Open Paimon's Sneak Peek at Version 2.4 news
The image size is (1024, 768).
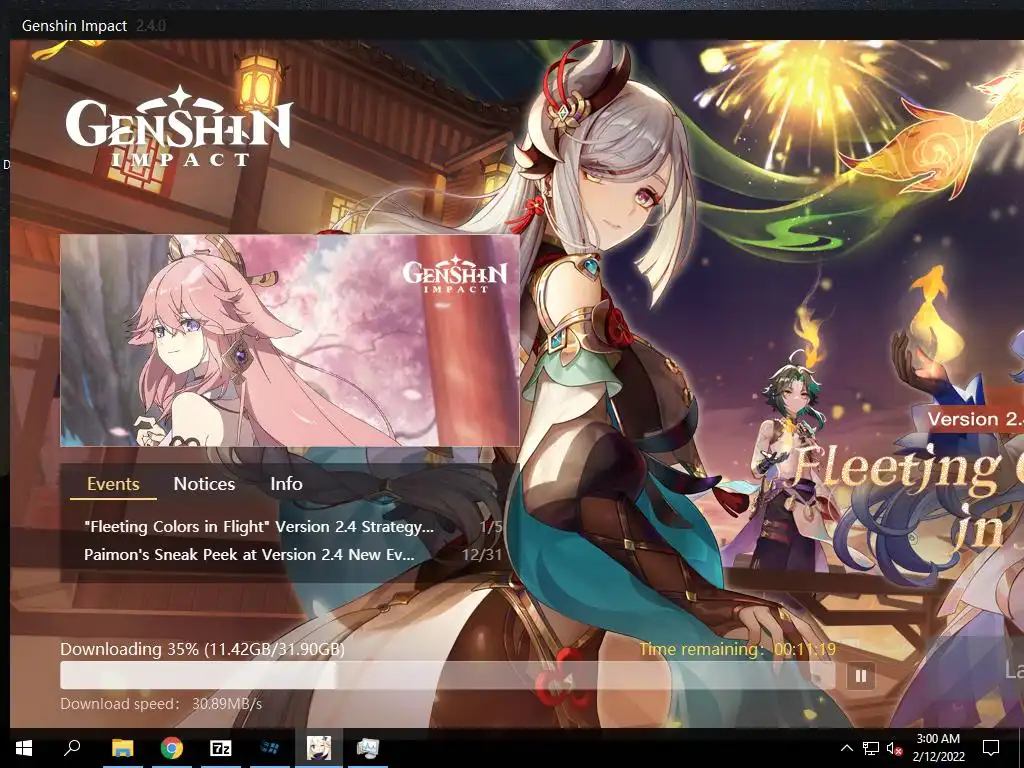(x=249, y=554)
